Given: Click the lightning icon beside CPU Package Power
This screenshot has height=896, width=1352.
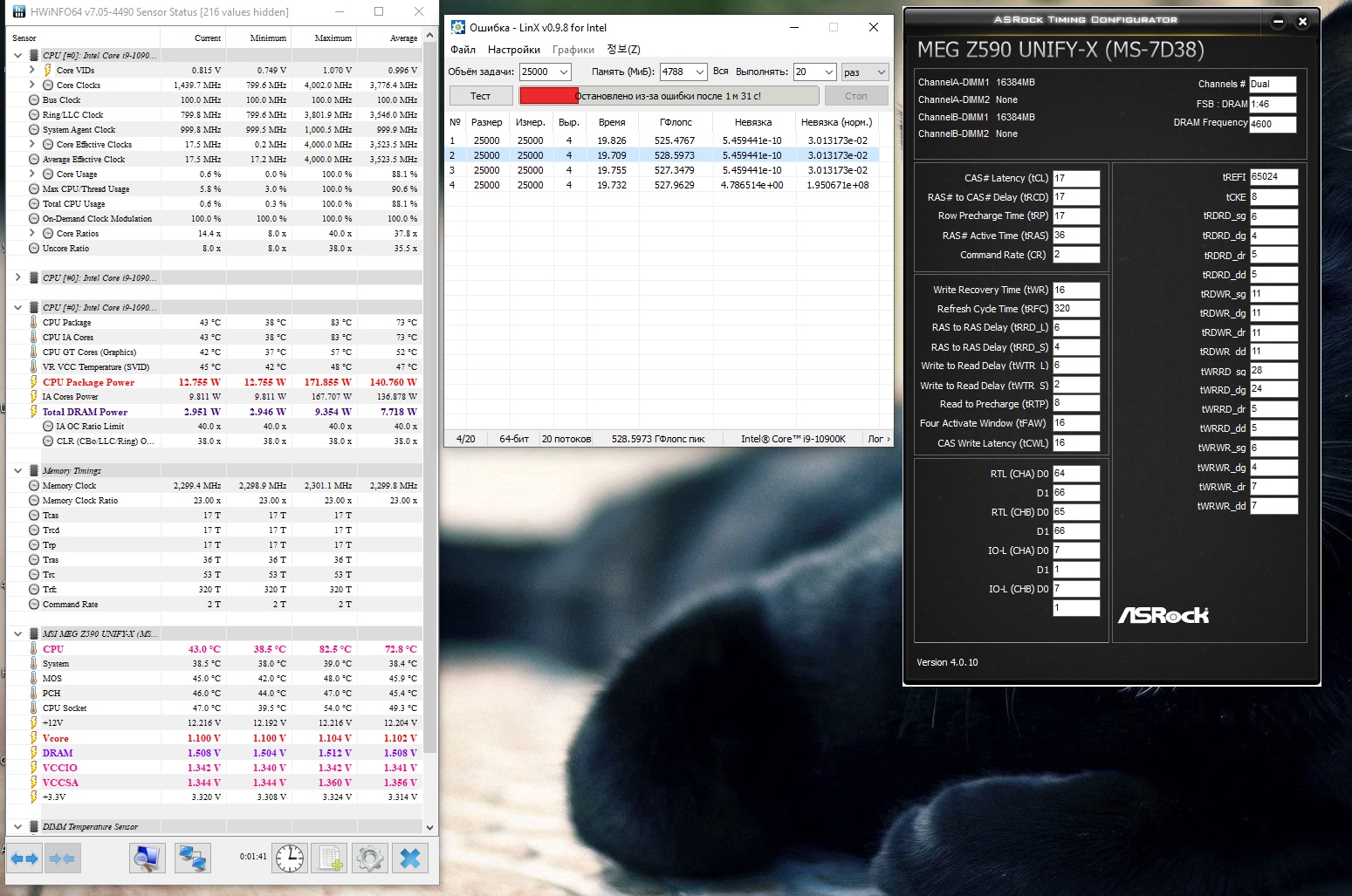Looking at the screenshot, I should pos(33,382).
